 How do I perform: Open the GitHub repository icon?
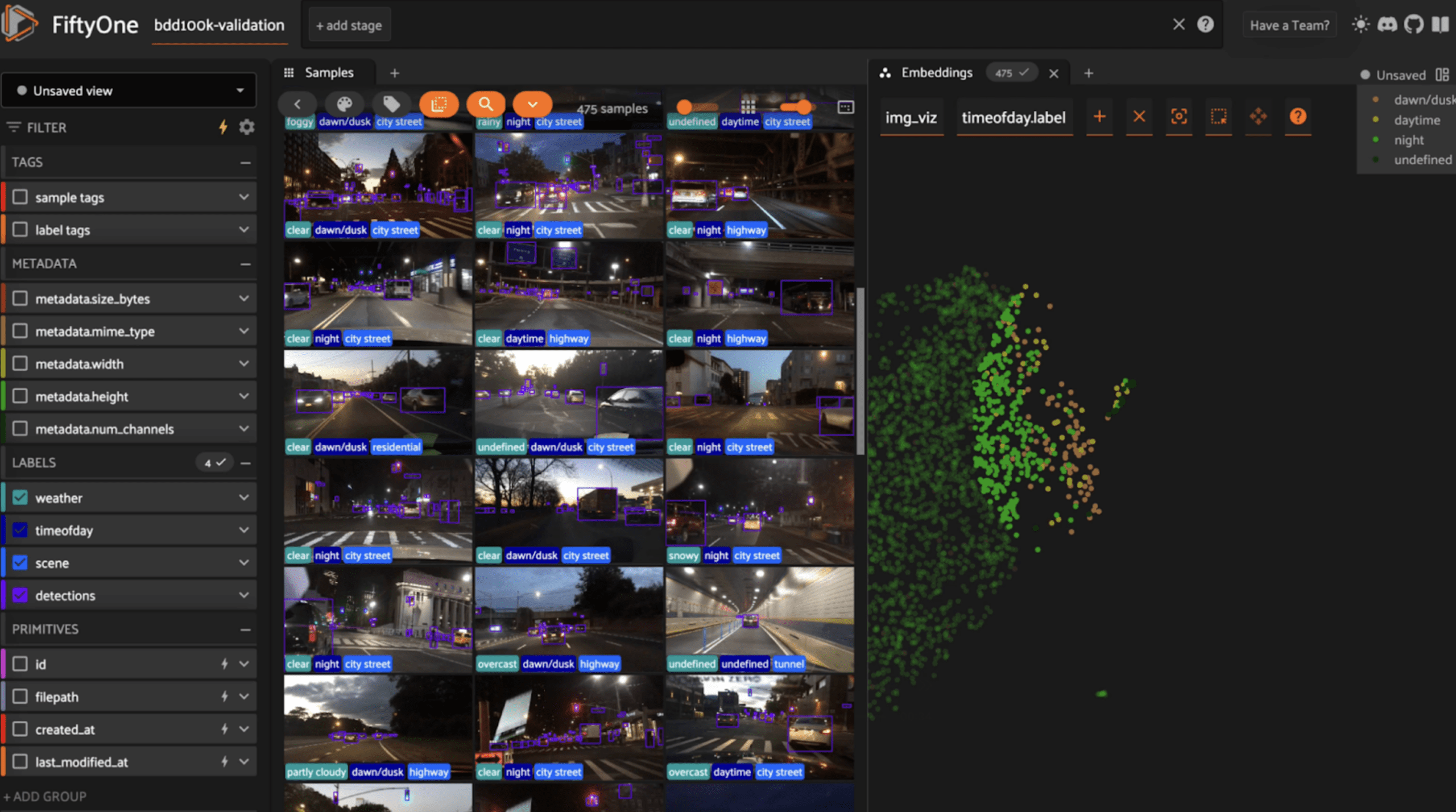click(1413, 24)
